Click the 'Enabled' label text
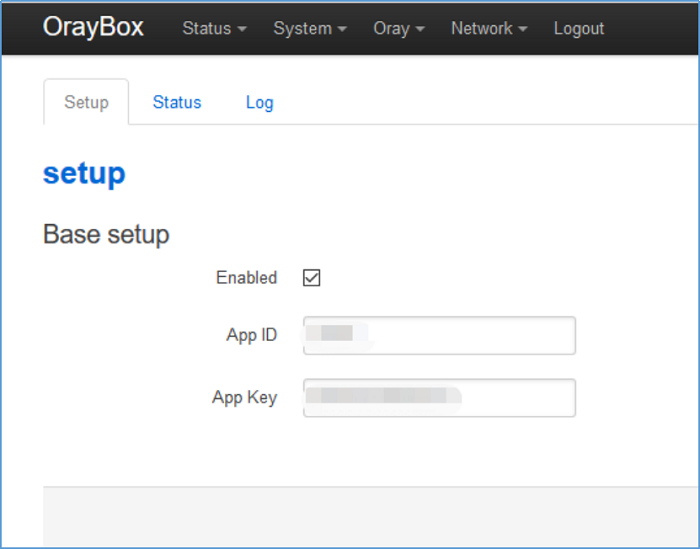 [x=246, y=278]
